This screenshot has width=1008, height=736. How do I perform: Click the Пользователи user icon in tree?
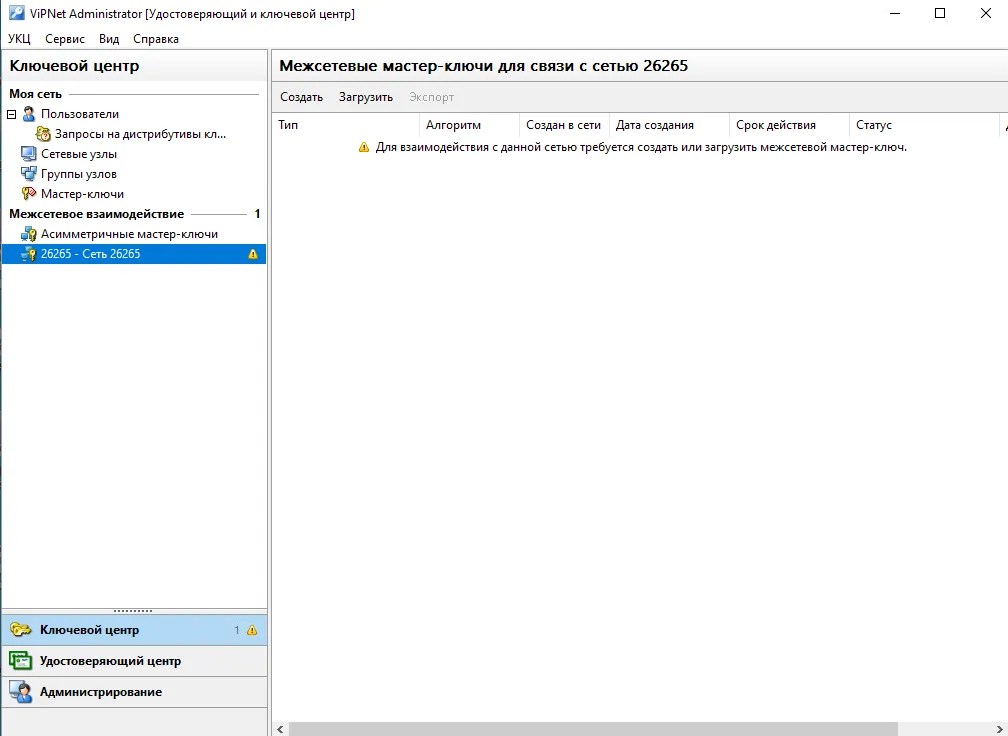point(29,114)
